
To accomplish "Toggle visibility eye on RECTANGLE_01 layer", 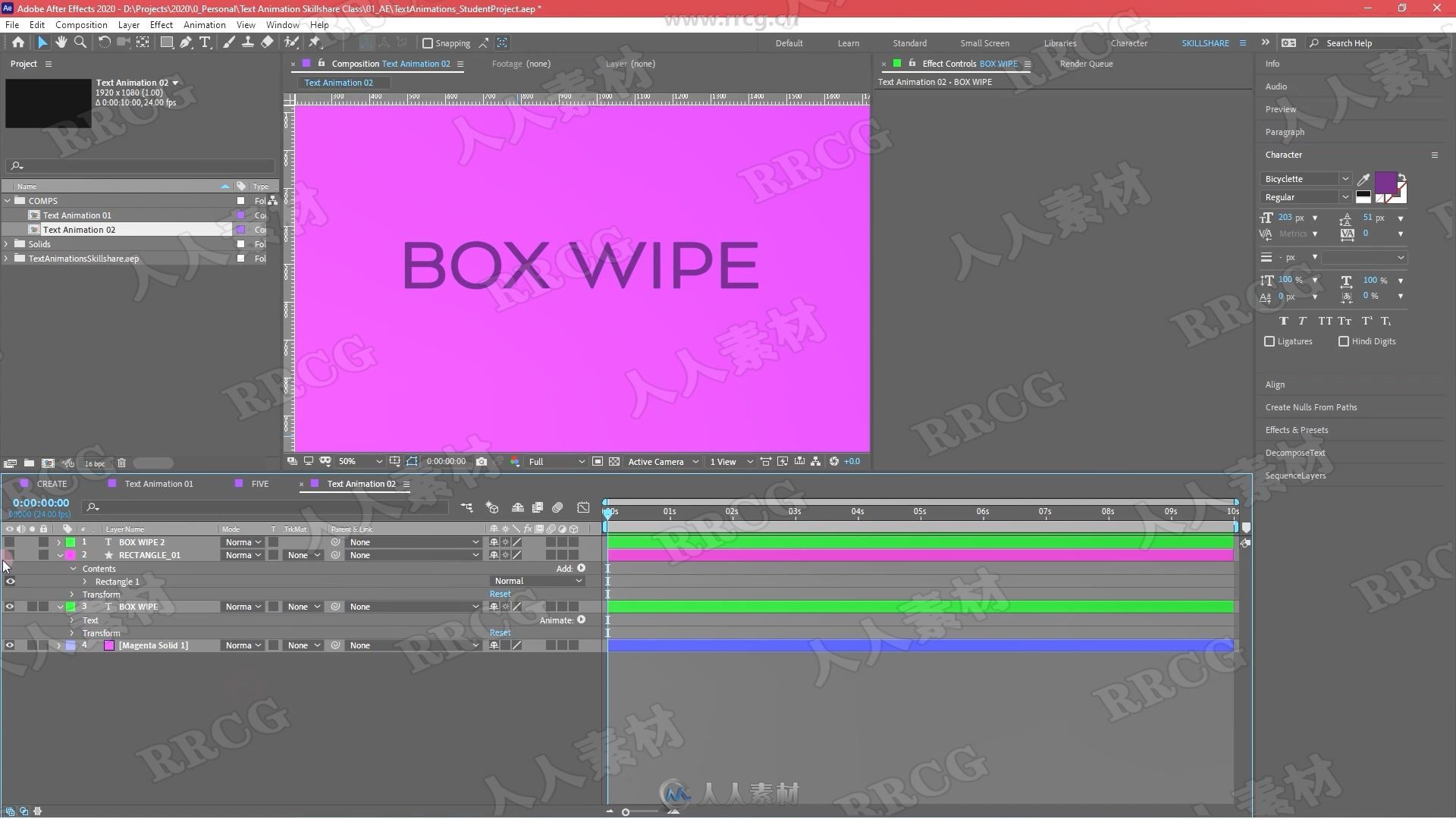I will pos(10,555).
